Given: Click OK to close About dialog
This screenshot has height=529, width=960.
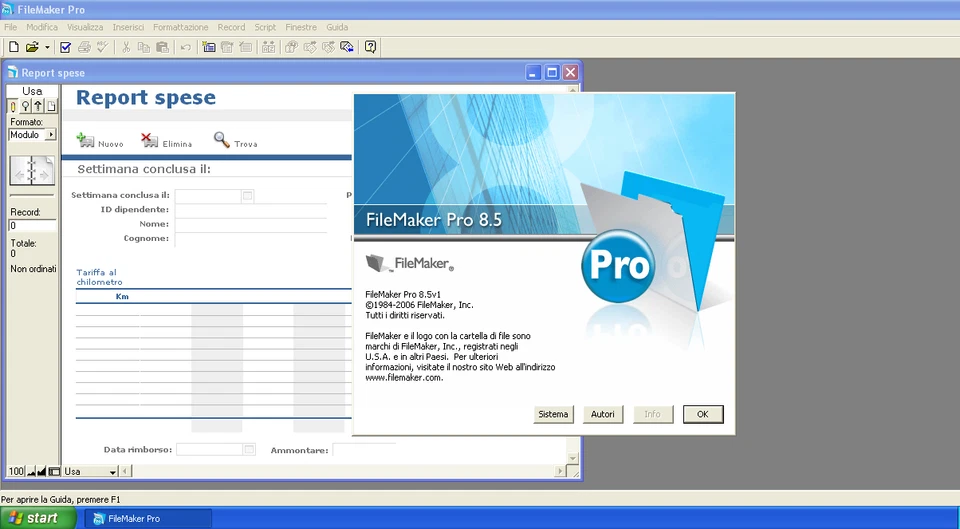Looking at the screenshot, I should pyautogui.click(x=703, y=415).
